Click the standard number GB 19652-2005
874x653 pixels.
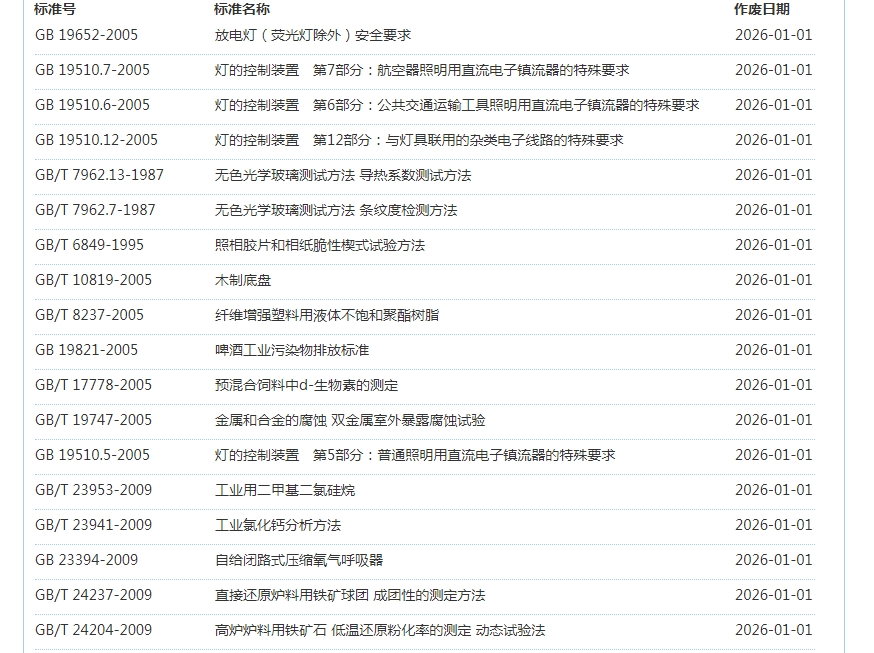pyautogui.click(x=86, y=35)
